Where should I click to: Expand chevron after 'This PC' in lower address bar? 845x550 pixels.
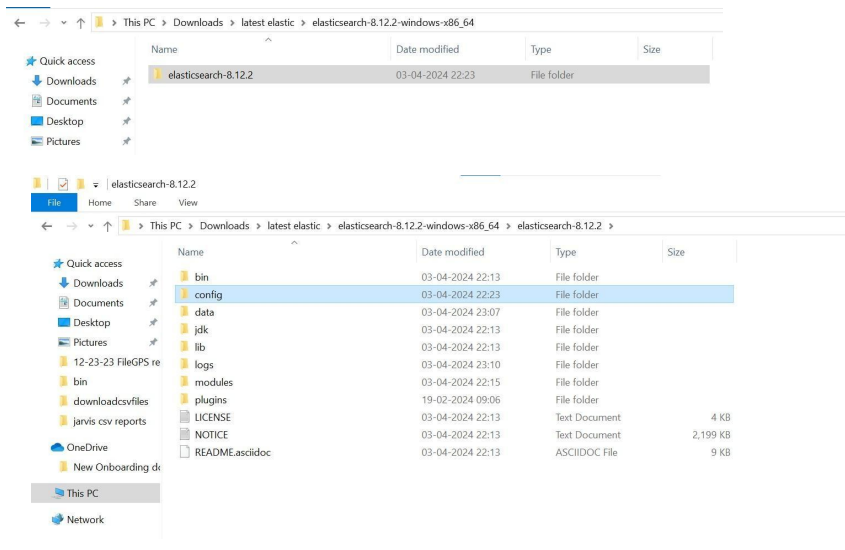point(191,226)
